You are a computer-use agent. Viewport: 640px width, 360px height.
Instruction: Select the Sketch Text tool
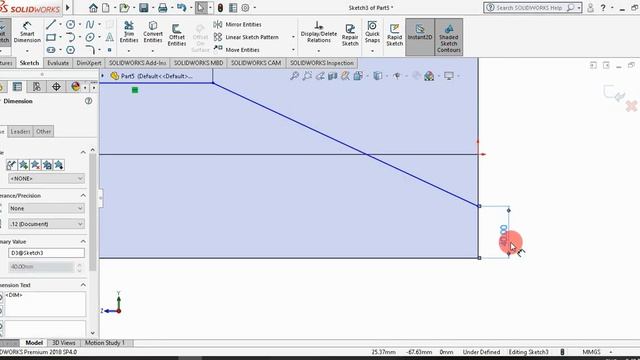point(109,38)
